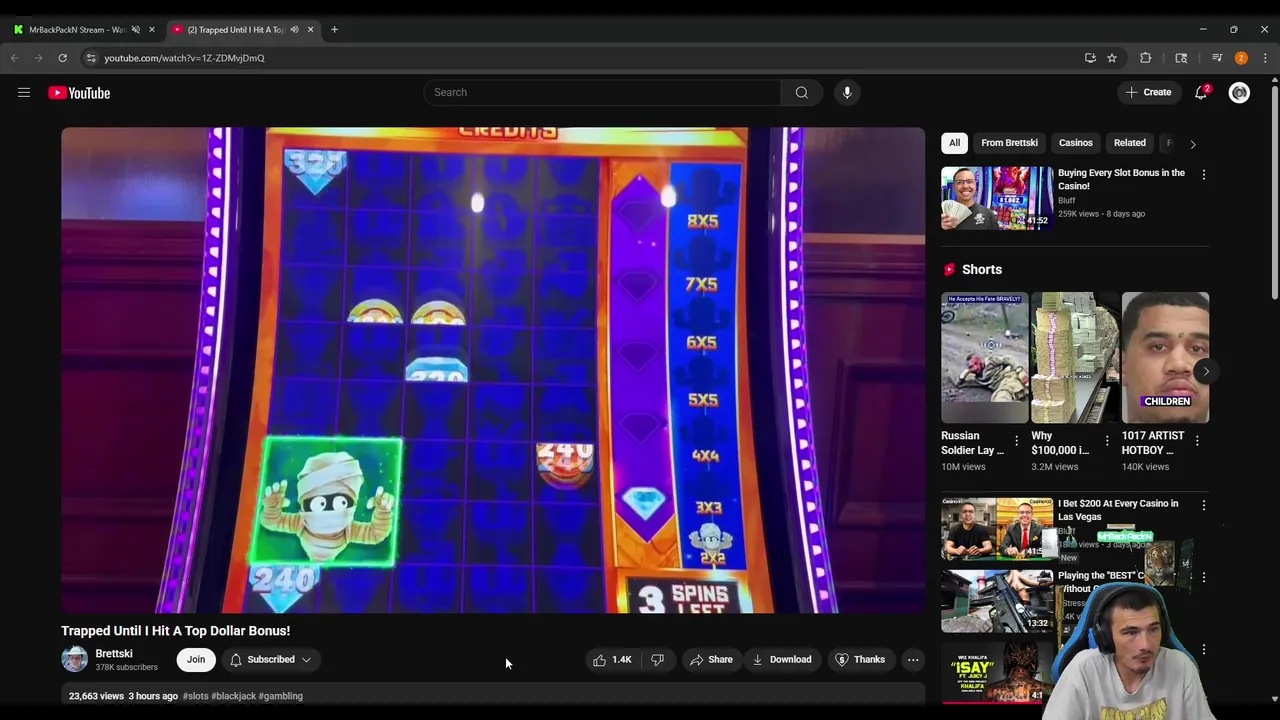Click the Join channel button
1280x720 pixels.
click(196, 660)
